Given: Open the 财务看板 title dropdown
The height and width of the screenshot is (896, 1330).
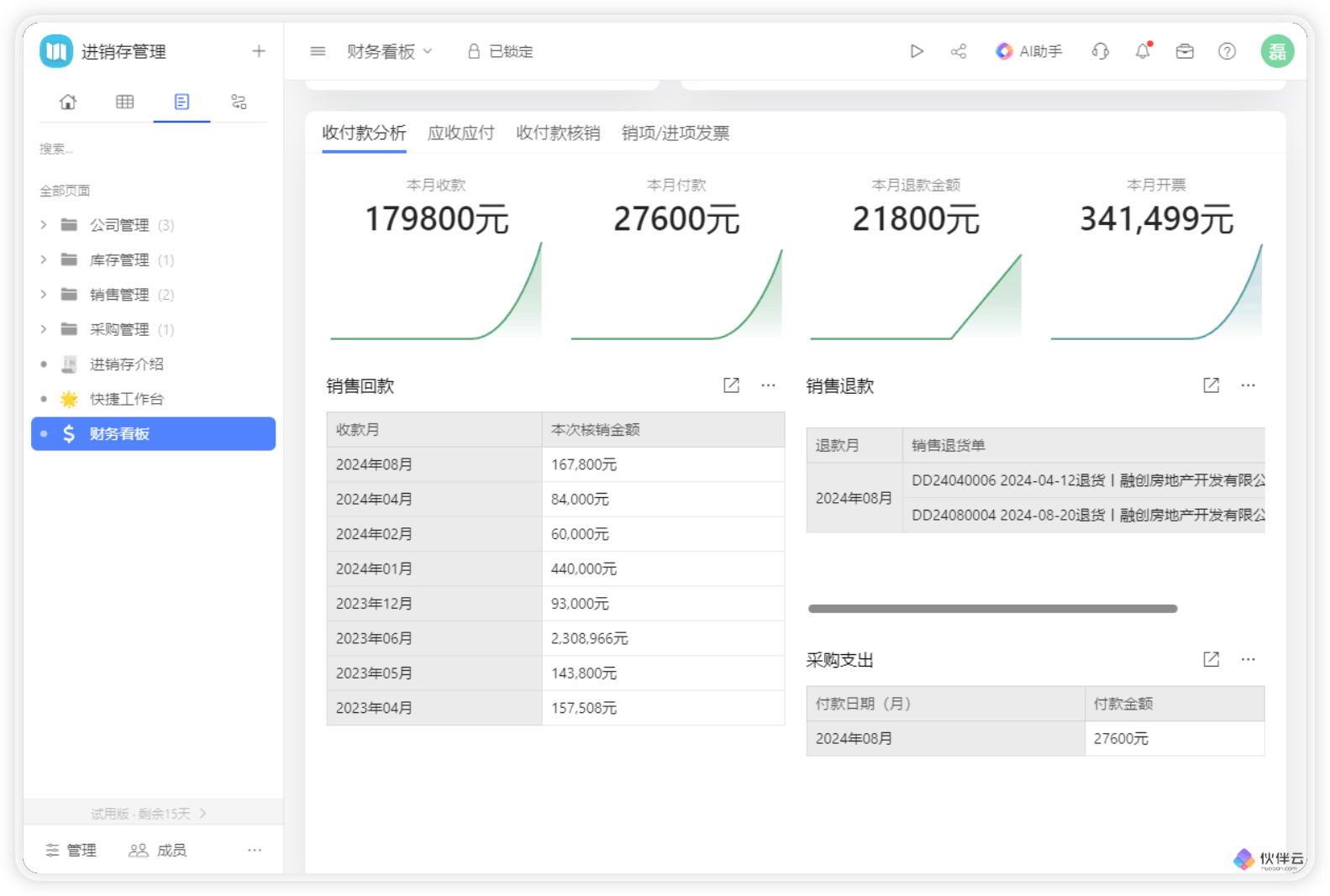Looking at the screenshot, I should coord(390,51).
